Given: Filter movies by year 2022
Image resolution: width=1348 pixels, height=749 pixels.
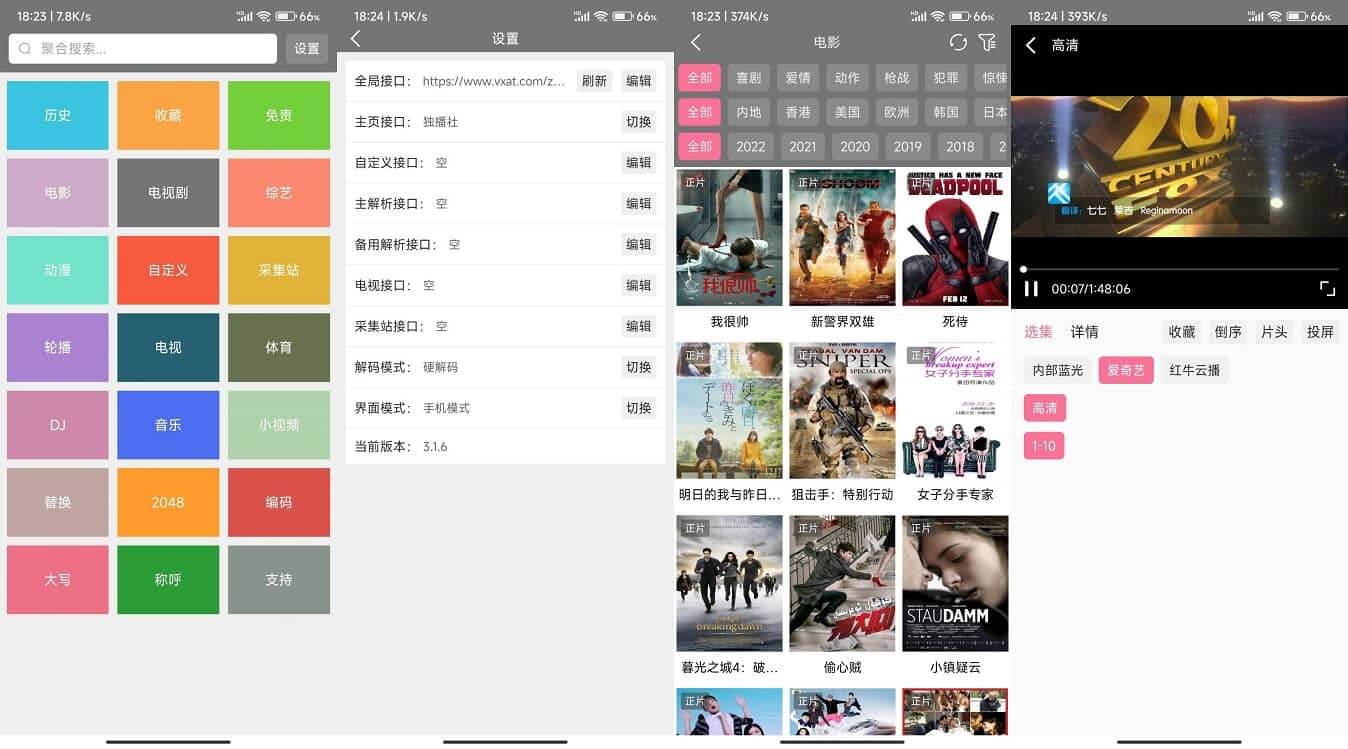Looking at the screenshot, I should pyautogui.click(x=750, y=146).
